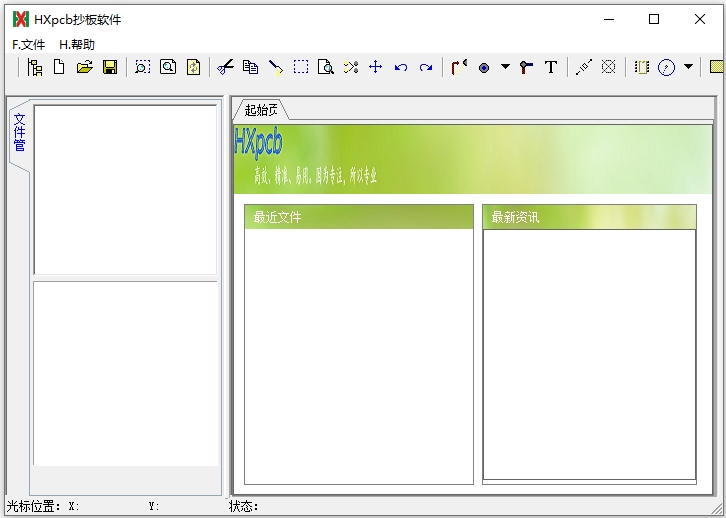Click inside the lower file manager pane
The image size is (726, 518).
pyautogui.click(x=125, y=373)
